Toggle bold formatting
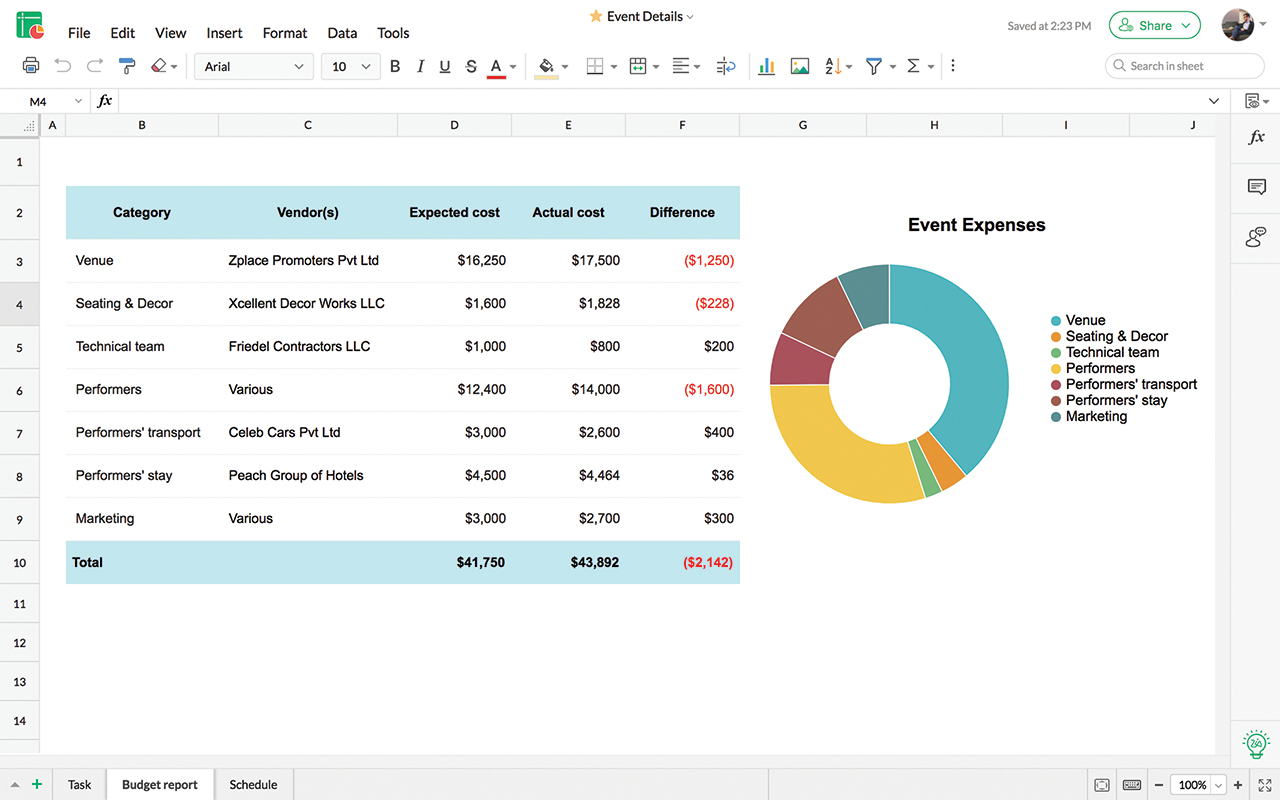The height and width of the screenshot is (800, 1280). tap(395, 66)
